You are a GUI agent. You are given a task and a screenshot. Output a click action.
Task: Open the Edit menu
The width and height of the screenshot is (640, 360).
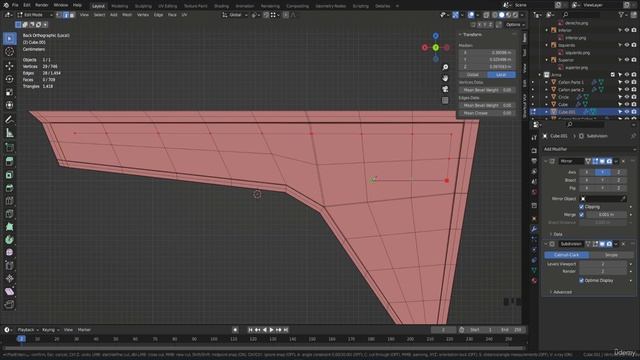(x=27, y=5)
